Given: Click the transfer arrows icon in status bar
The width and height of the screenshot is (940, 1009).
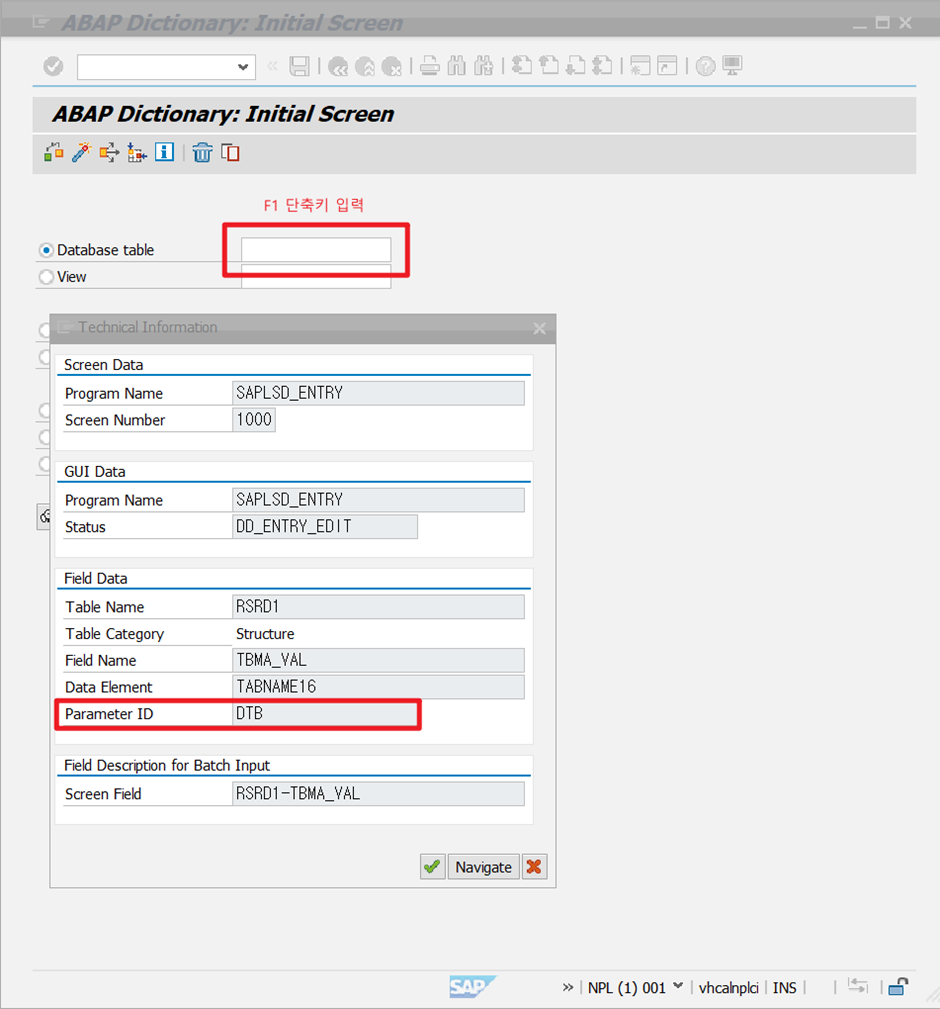Looking at the screenshot, I should (x=858, y=986).
